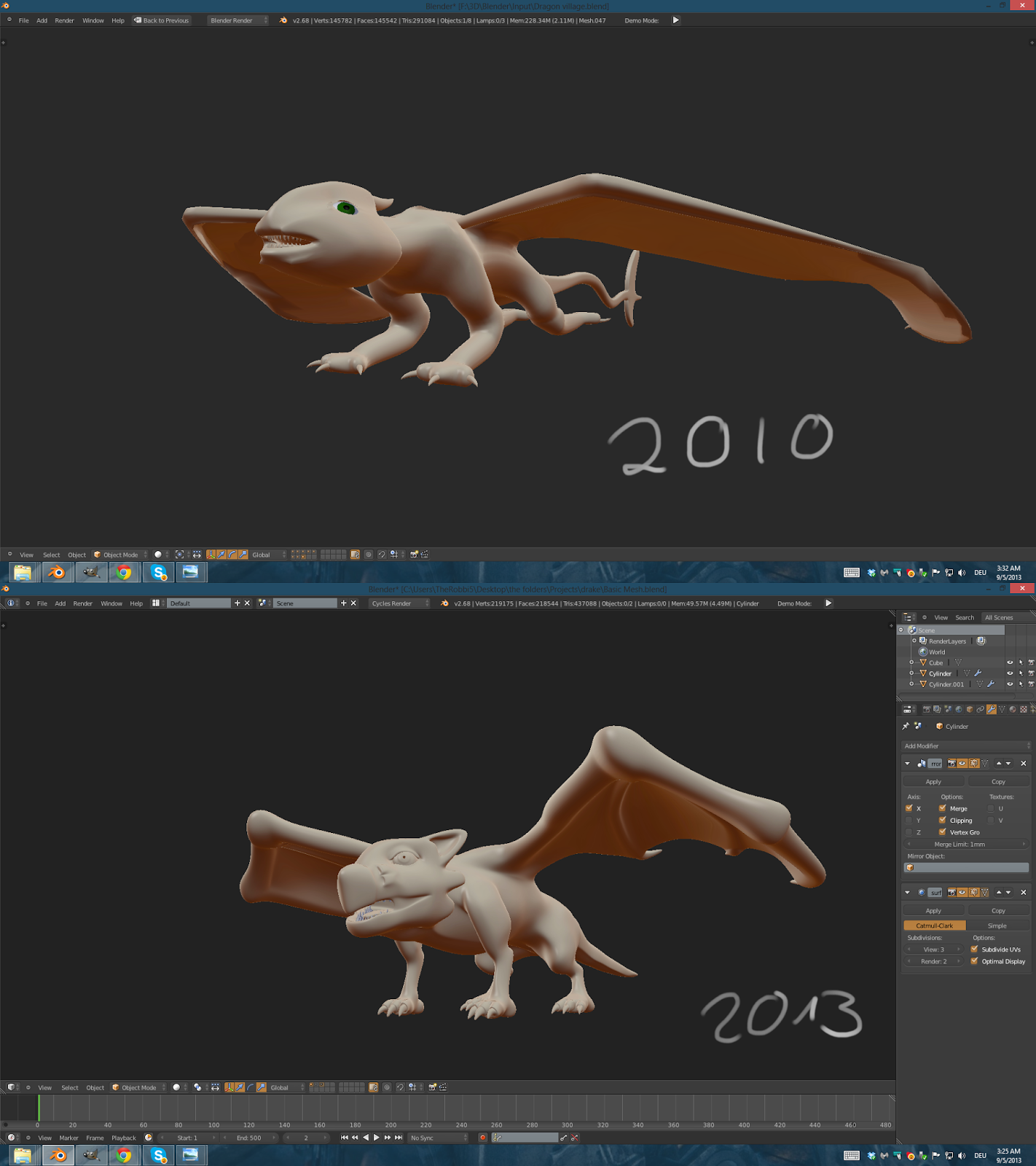Jump to start frame in the timeline
This screenshot has height=1166, width=1036.
345,1138
